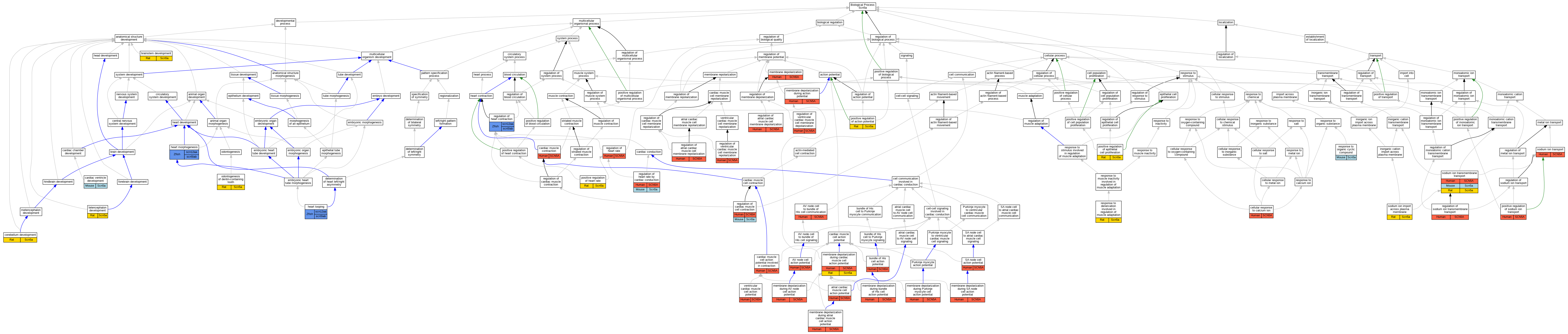Viewport: 1568px width, 334px height.
Task: Select the 'regionalization' node
Action: click(x=449, y=96)
